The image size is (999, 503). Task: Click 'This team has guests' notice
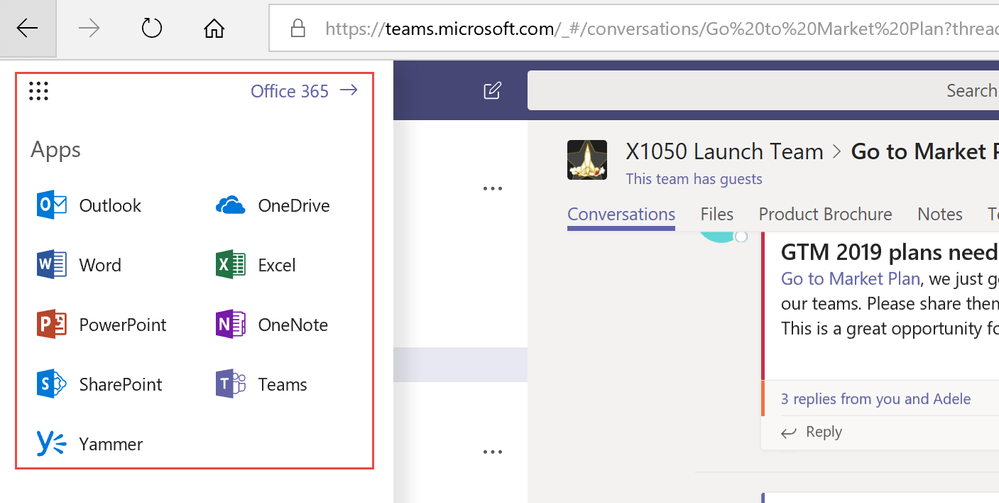click(x=694, y=179)
